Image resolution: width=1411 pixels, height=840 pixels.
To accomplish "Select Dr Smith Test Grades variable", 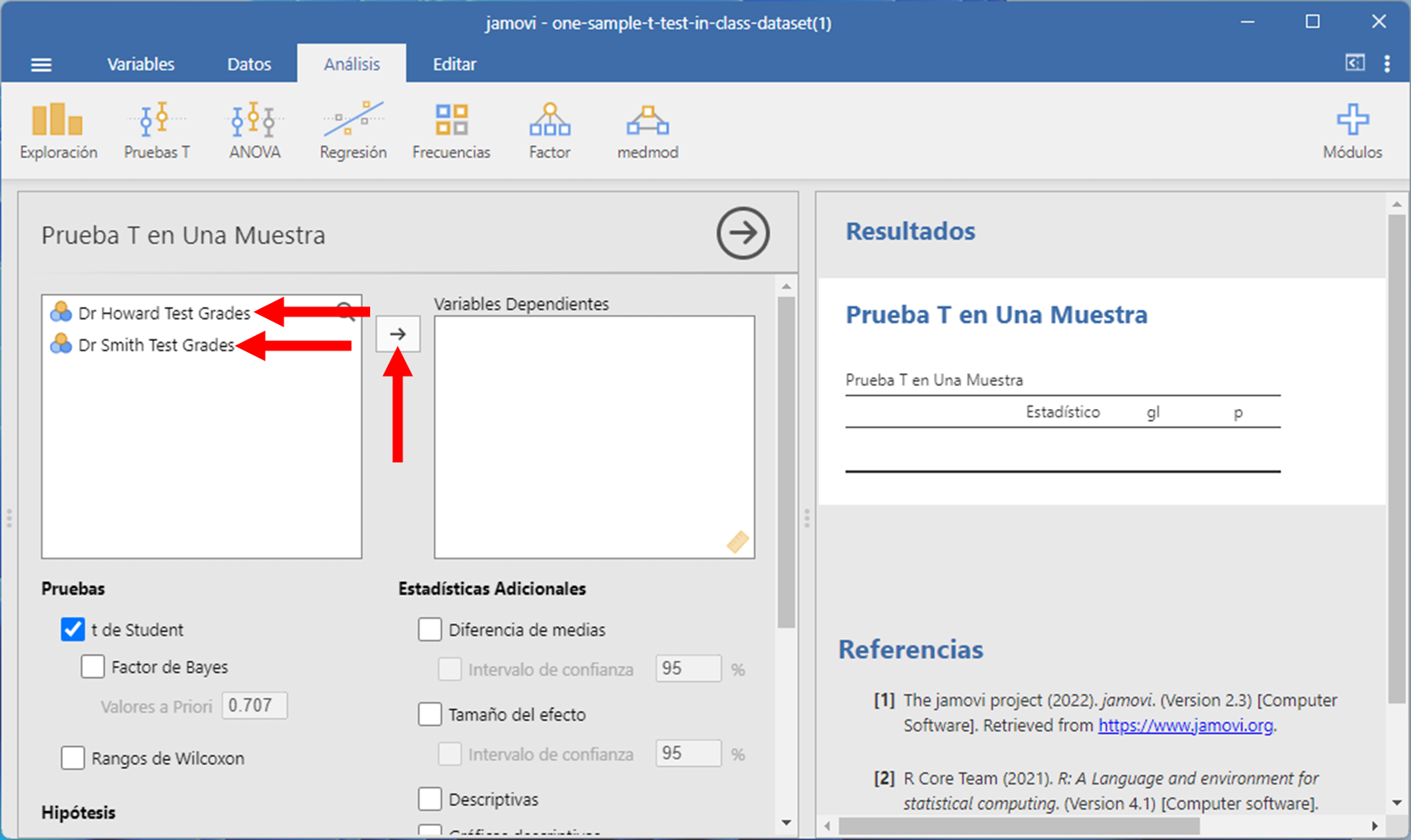I will click(x=155, y=345).
